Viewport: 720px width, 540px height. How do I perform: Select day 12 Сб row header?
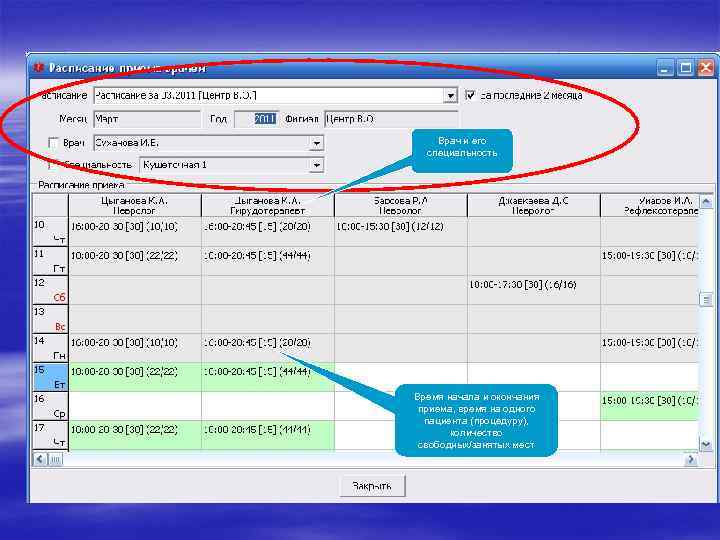click(51, 290)
